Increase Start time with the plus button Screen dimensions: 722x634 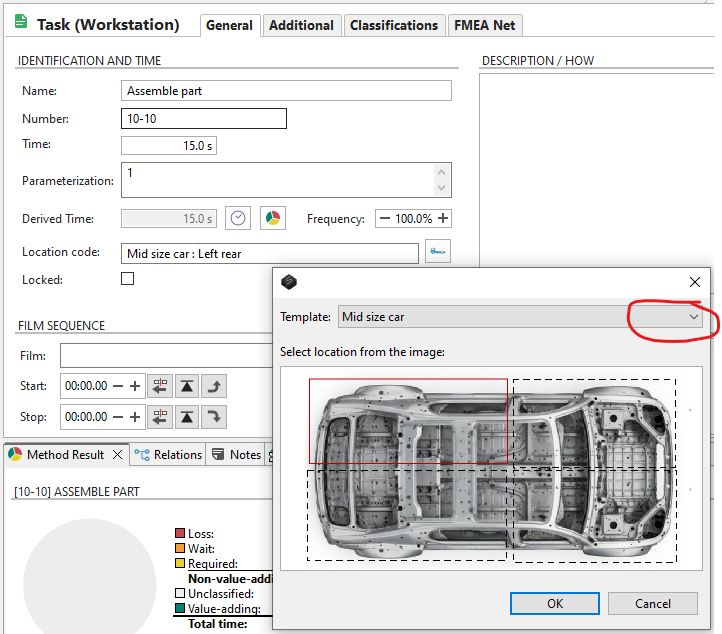(134, 386)
